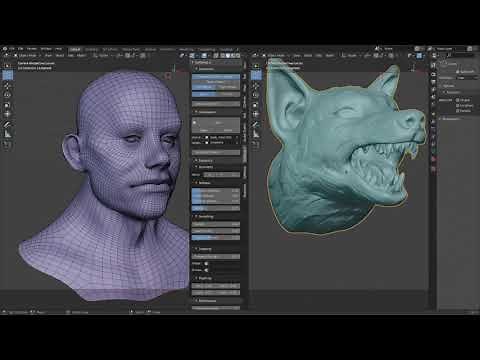Select the Rotate tool in right viewport
480x360 pixels.
tap(256, 94)
